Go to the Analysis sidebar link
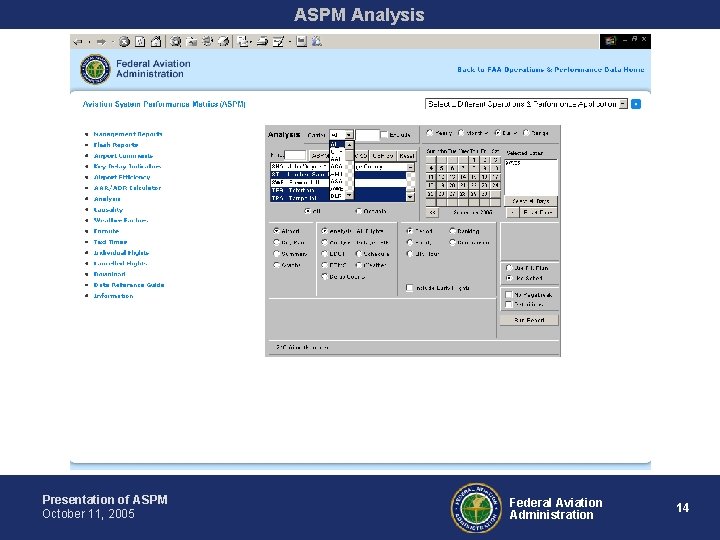The height and width of the screenshot is (540, 720). tap(107, 199)
